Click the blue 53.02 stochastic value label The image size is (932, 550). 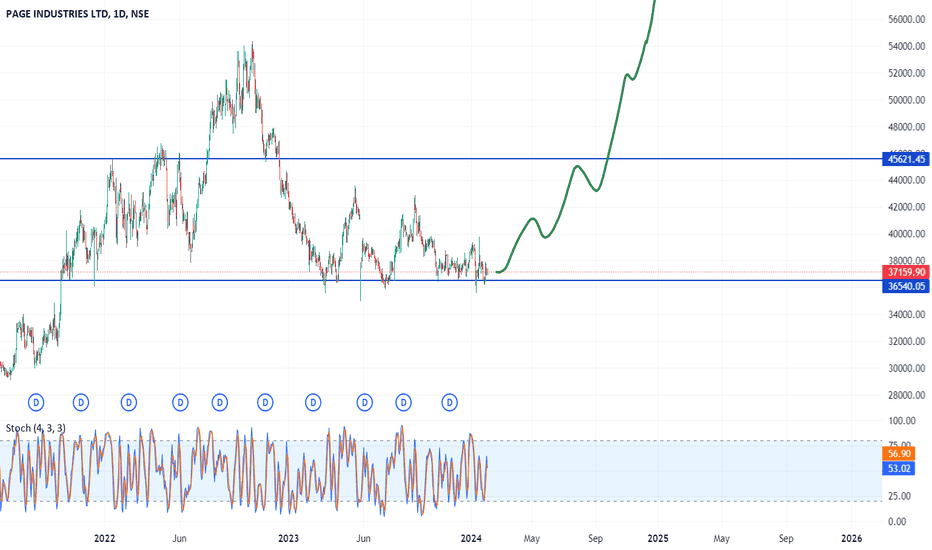(x=899, y=469)
